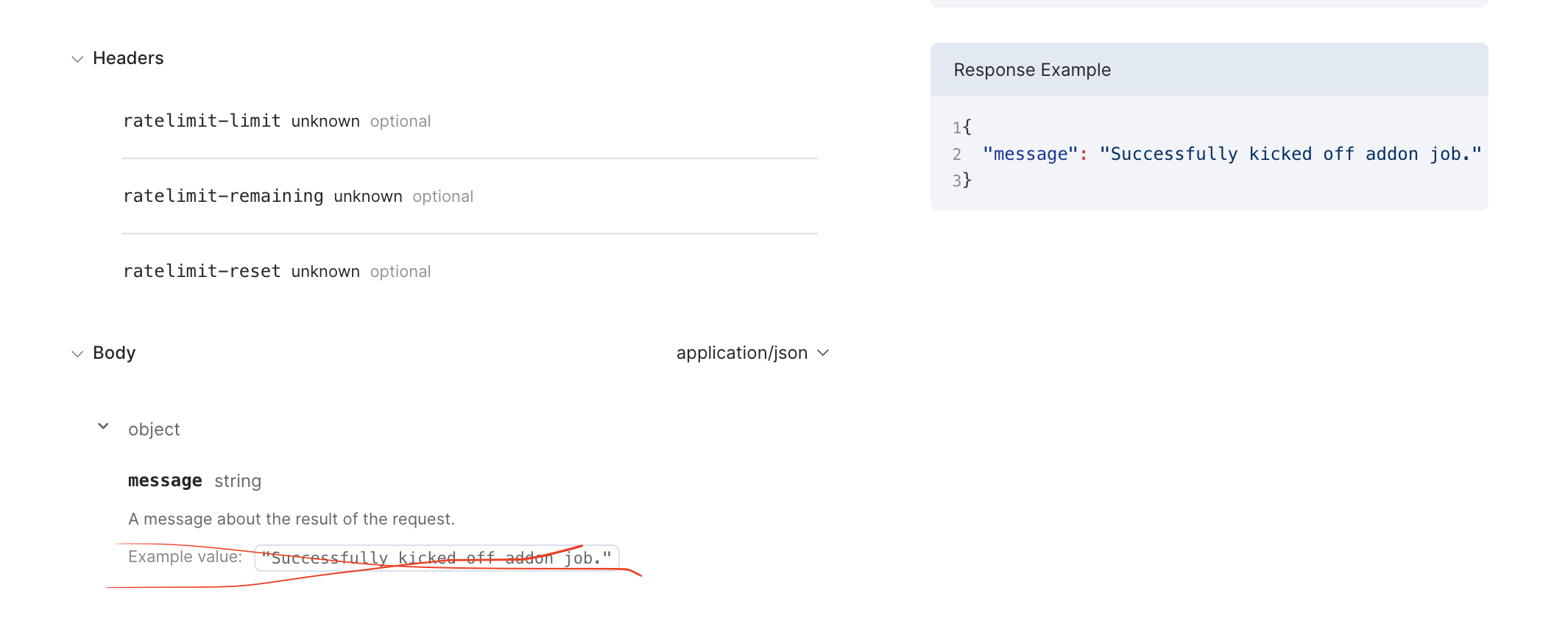Click the Response Example panel header
Screen dimensions: 1568x638
pyautogui.click(x=1209, y=69)
